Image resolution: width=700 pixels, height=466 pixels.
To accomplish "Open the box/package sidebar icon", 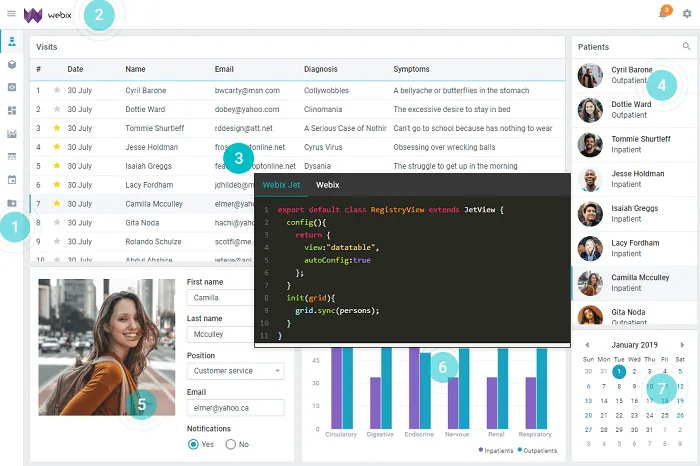I will (x=12, y=65).
